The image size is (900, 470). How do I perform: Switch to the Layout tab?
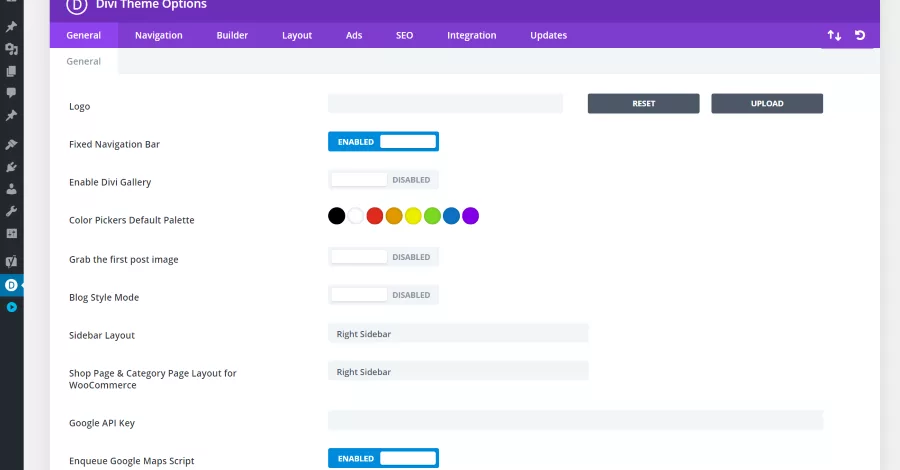[x=297, y=36]
